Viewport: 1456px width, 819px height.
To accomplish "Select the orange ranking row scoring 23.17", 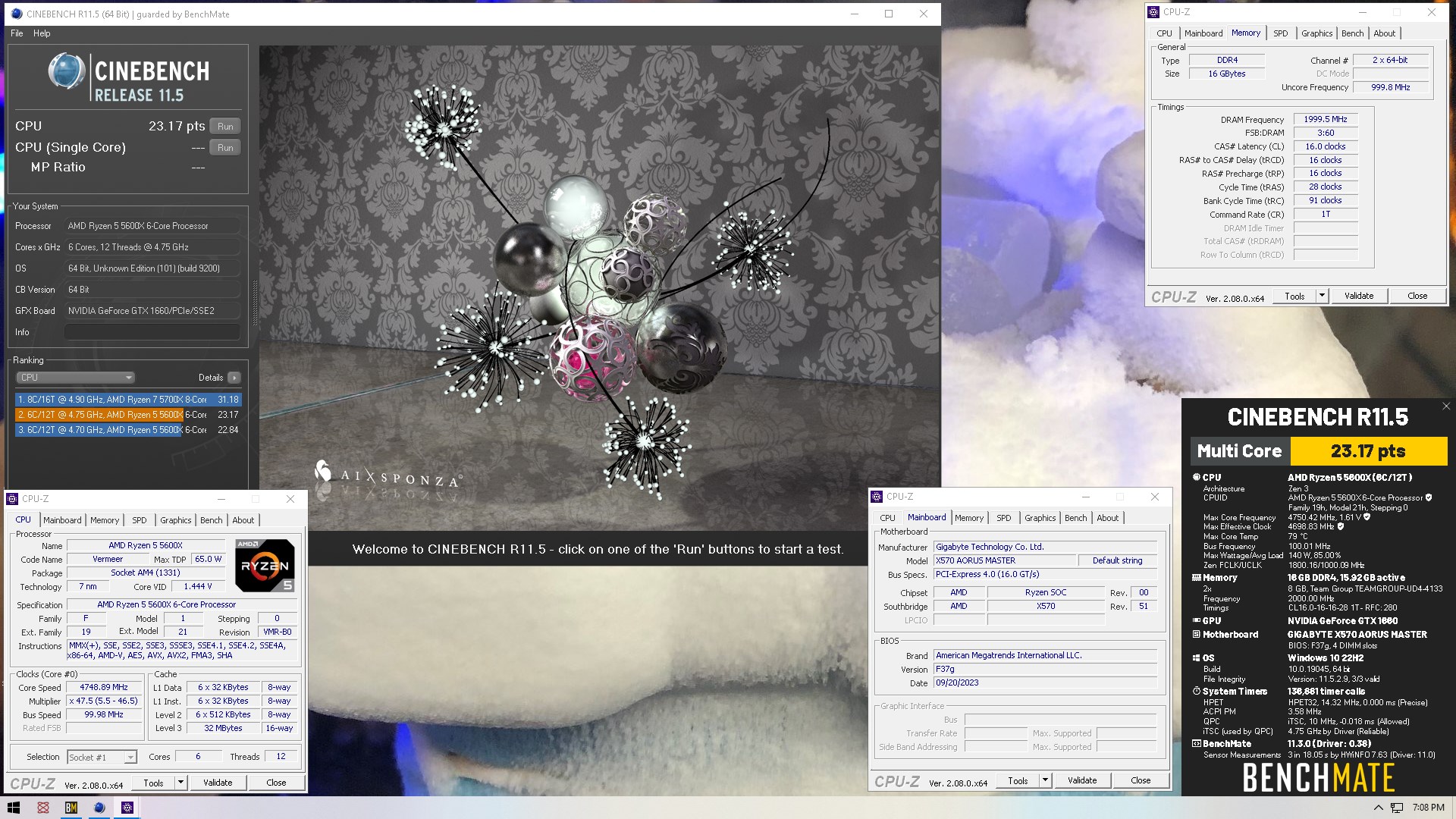I will [128, 415].
